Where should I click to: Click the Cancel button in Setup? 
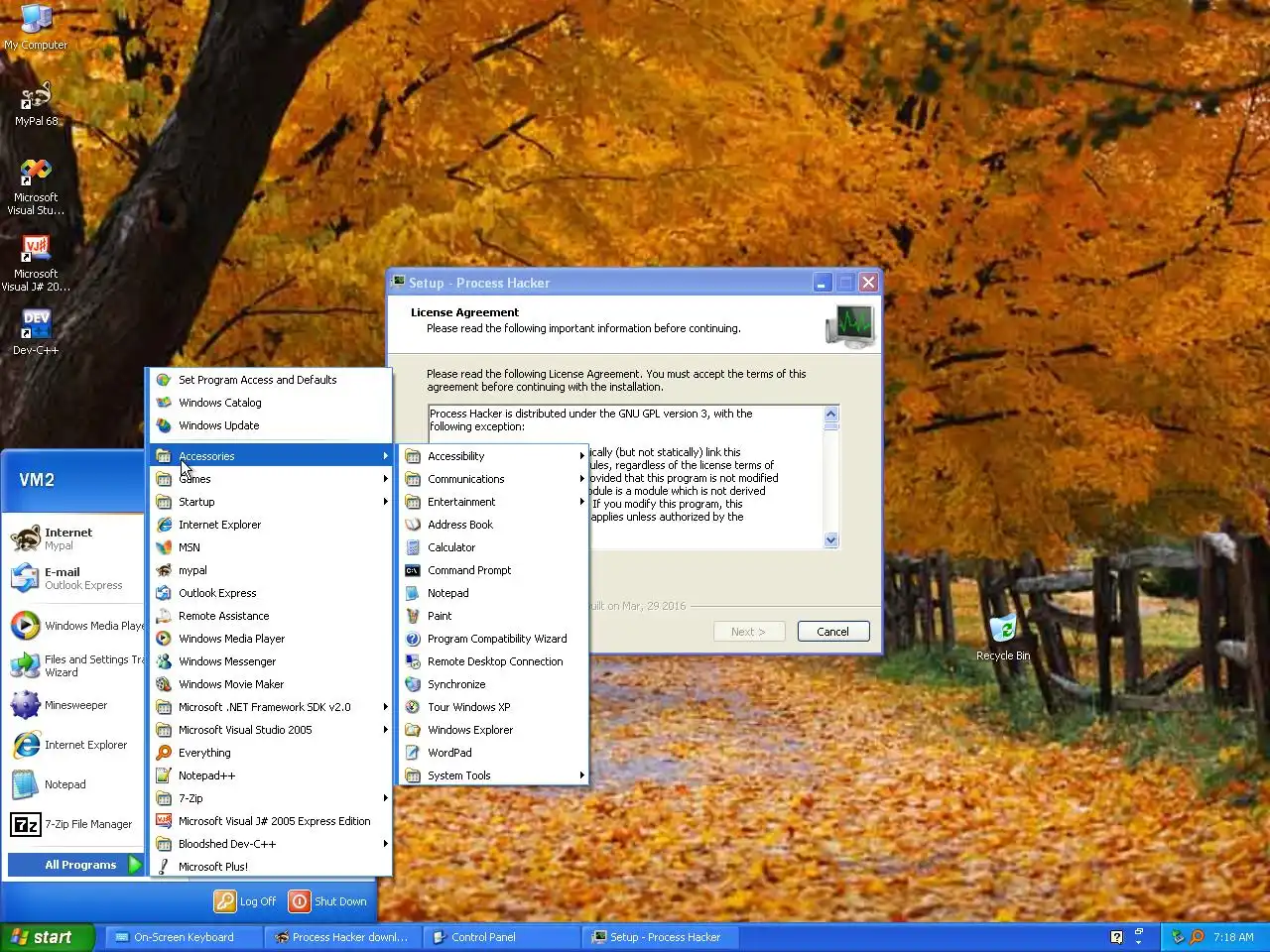tap(833, 632)
